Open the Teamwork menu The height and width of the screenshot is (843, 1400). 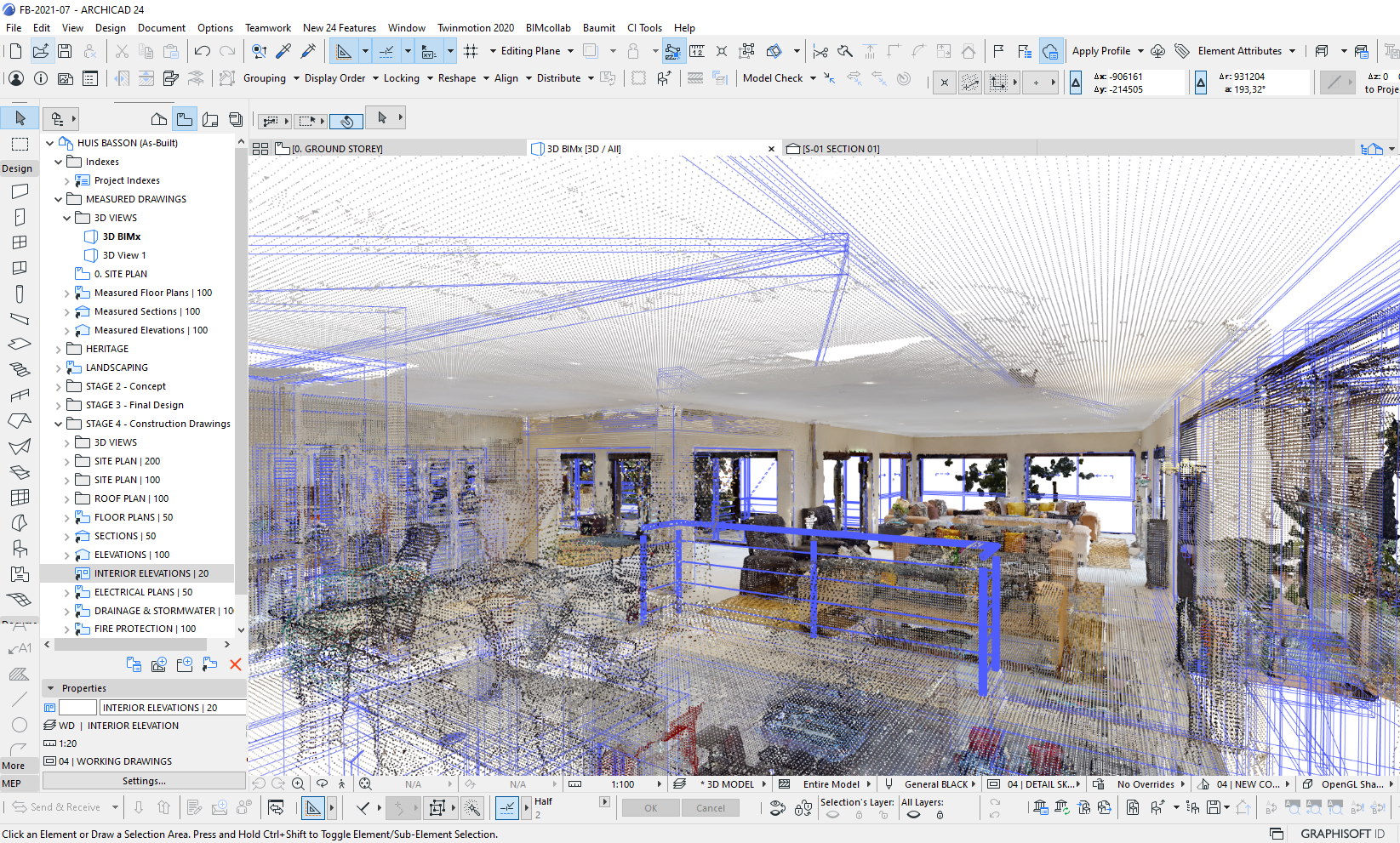click(x=267, y=27)
